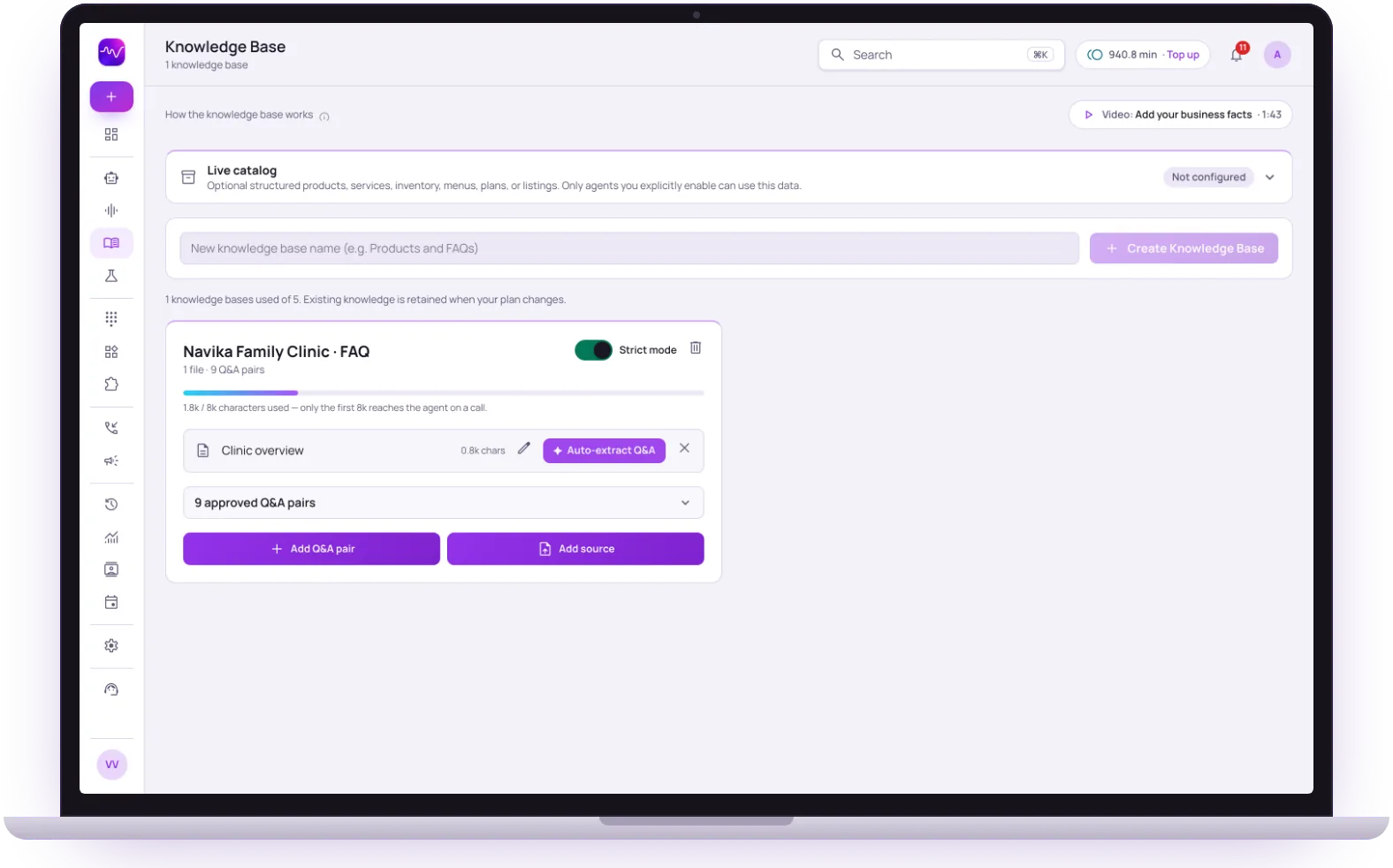Click the wave logo atop the sidebar
Viewport: 1393px width, 868px height.
[111, 52]
